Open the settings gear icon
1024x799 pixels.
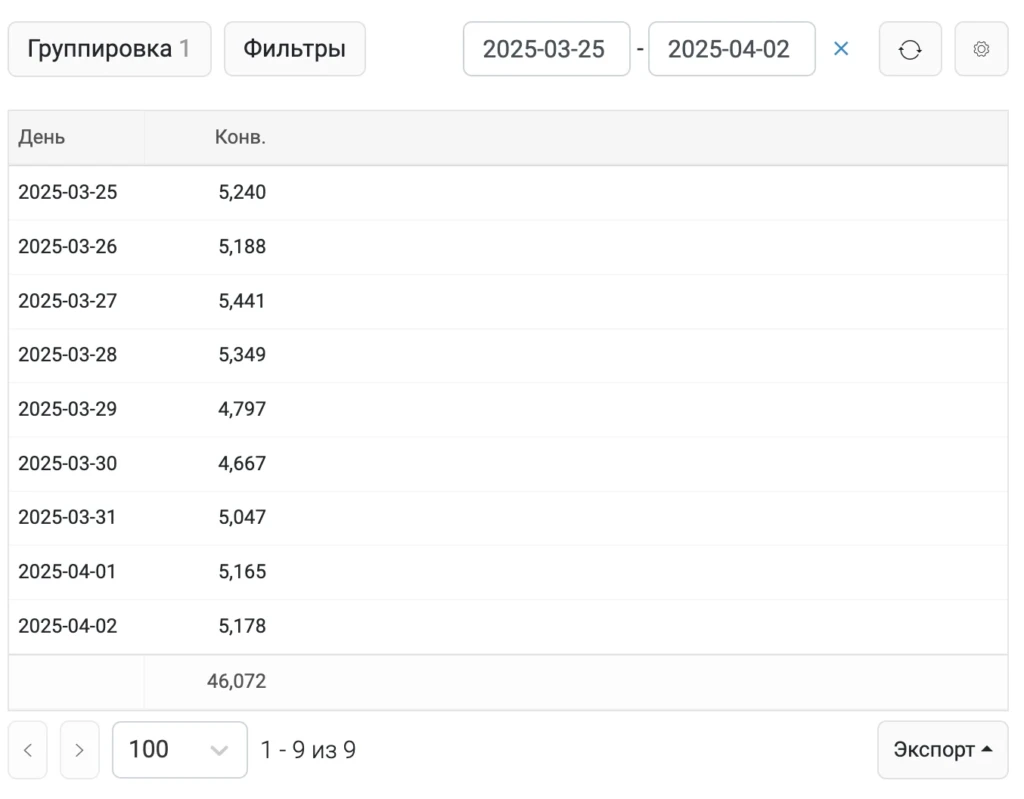click(x=981, y=49)
